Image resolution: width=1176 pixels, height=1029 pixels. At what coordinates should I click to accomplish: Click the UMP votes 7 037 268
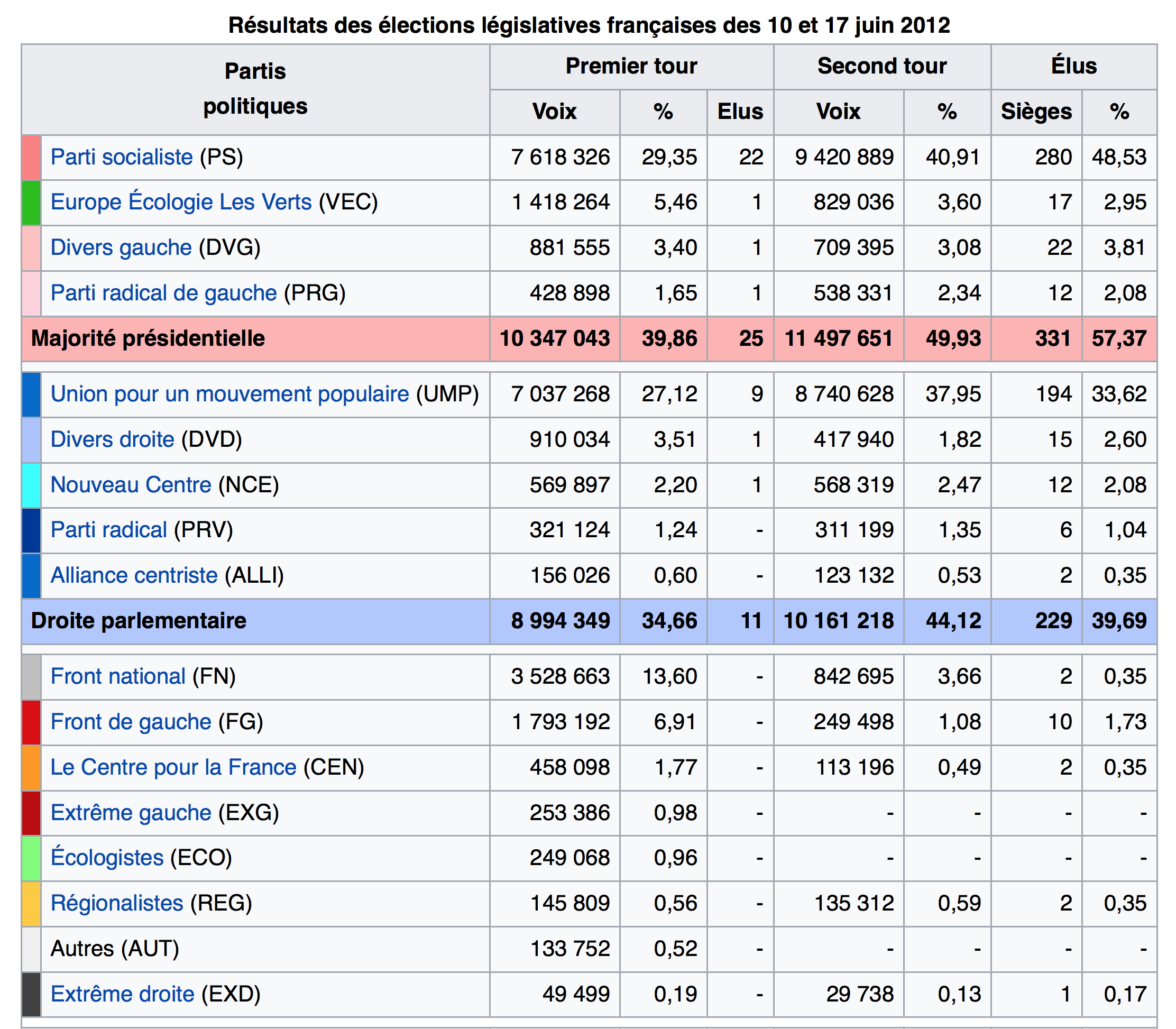pos(561,394)
